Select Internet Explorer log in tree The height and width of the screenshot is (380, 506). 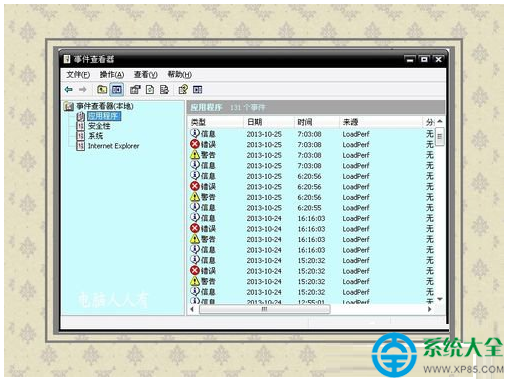(113, 146)
